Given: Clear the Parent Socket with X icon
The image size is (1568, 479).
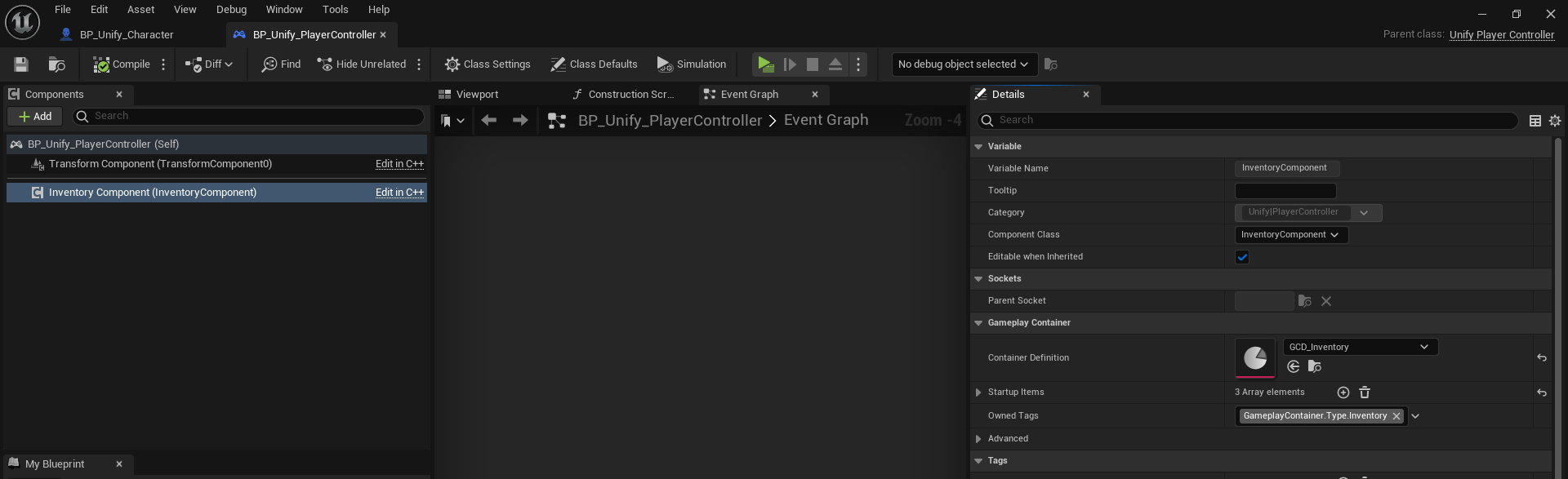Looking at the screenshot, I should 1326,301.
